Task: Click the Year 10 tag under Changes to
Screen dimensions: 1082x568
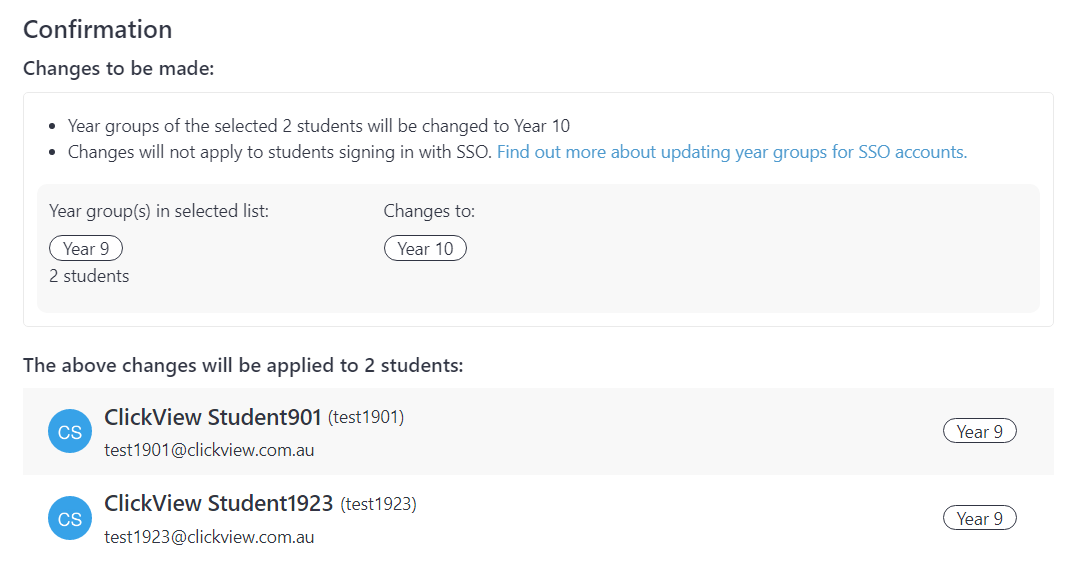Action: pos(425,248)
